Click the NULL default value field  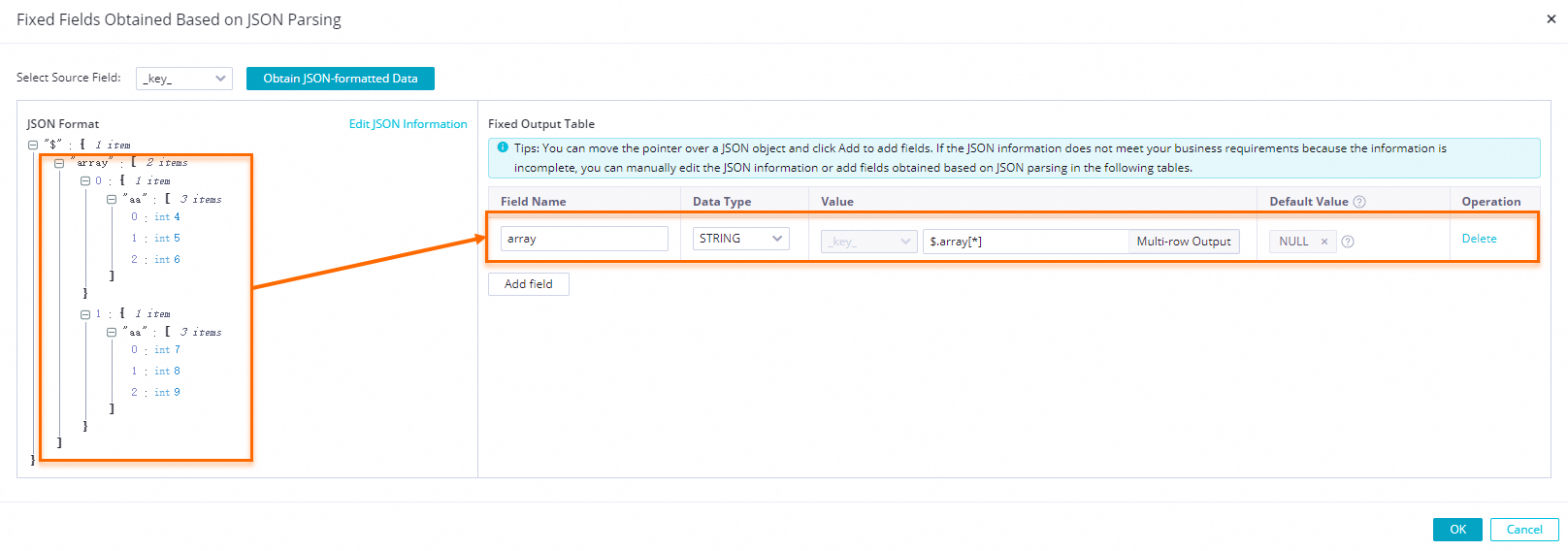(1302, 242)
